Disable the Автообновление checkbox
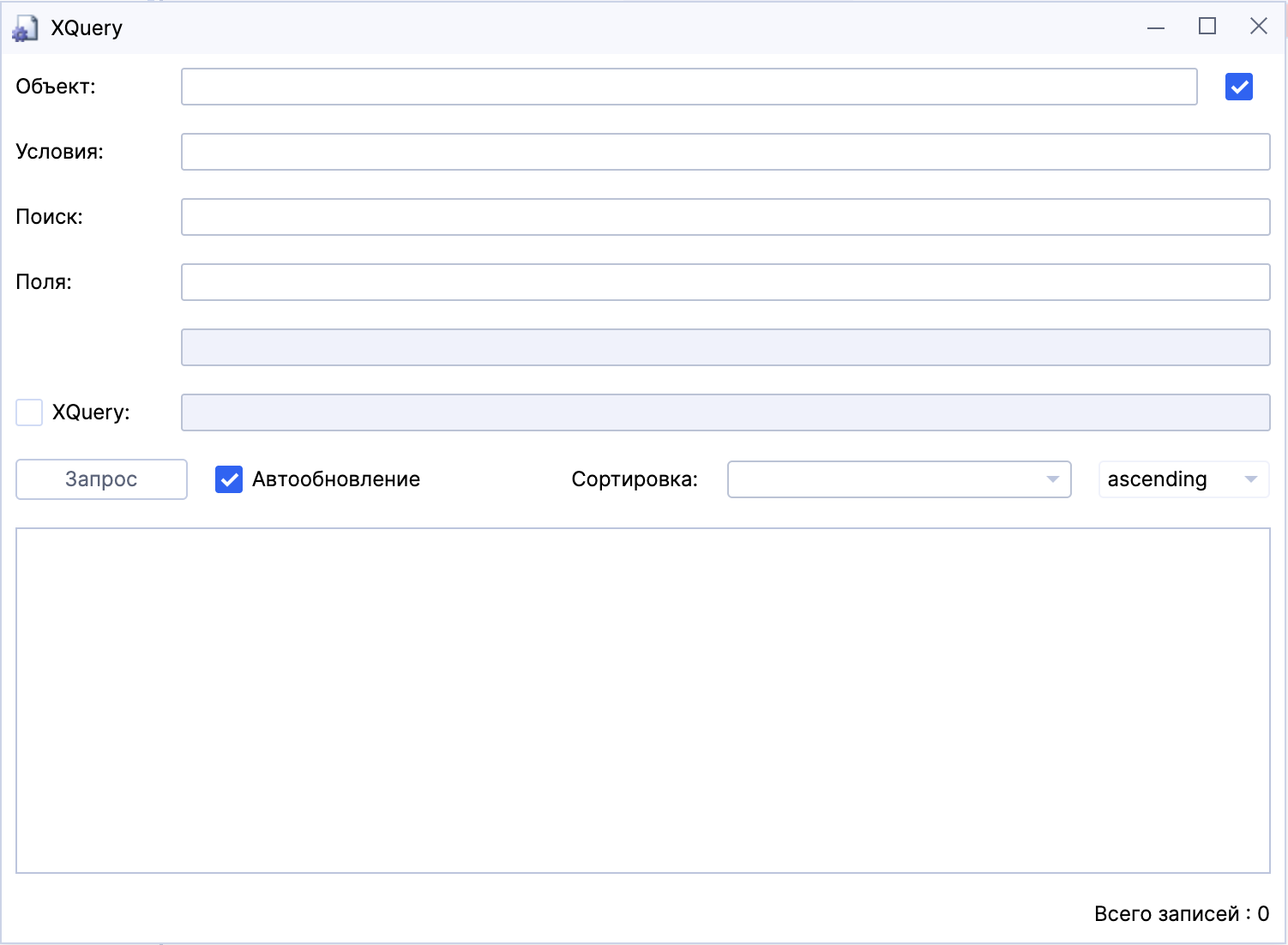1288x945 pixels. [x=229, y=479]
